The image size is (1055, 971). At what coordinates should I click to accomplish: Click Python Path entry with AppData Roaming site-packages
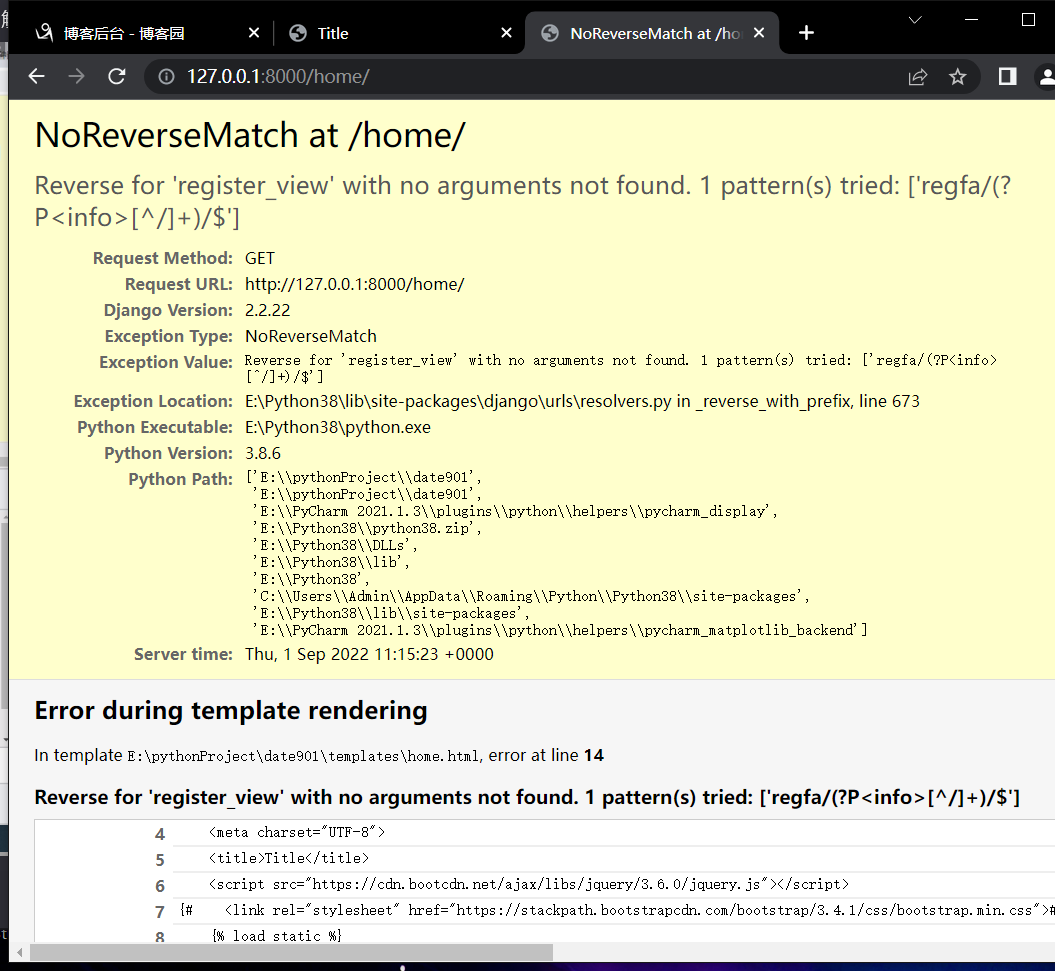pyautogui.click(x=531, y=596)
